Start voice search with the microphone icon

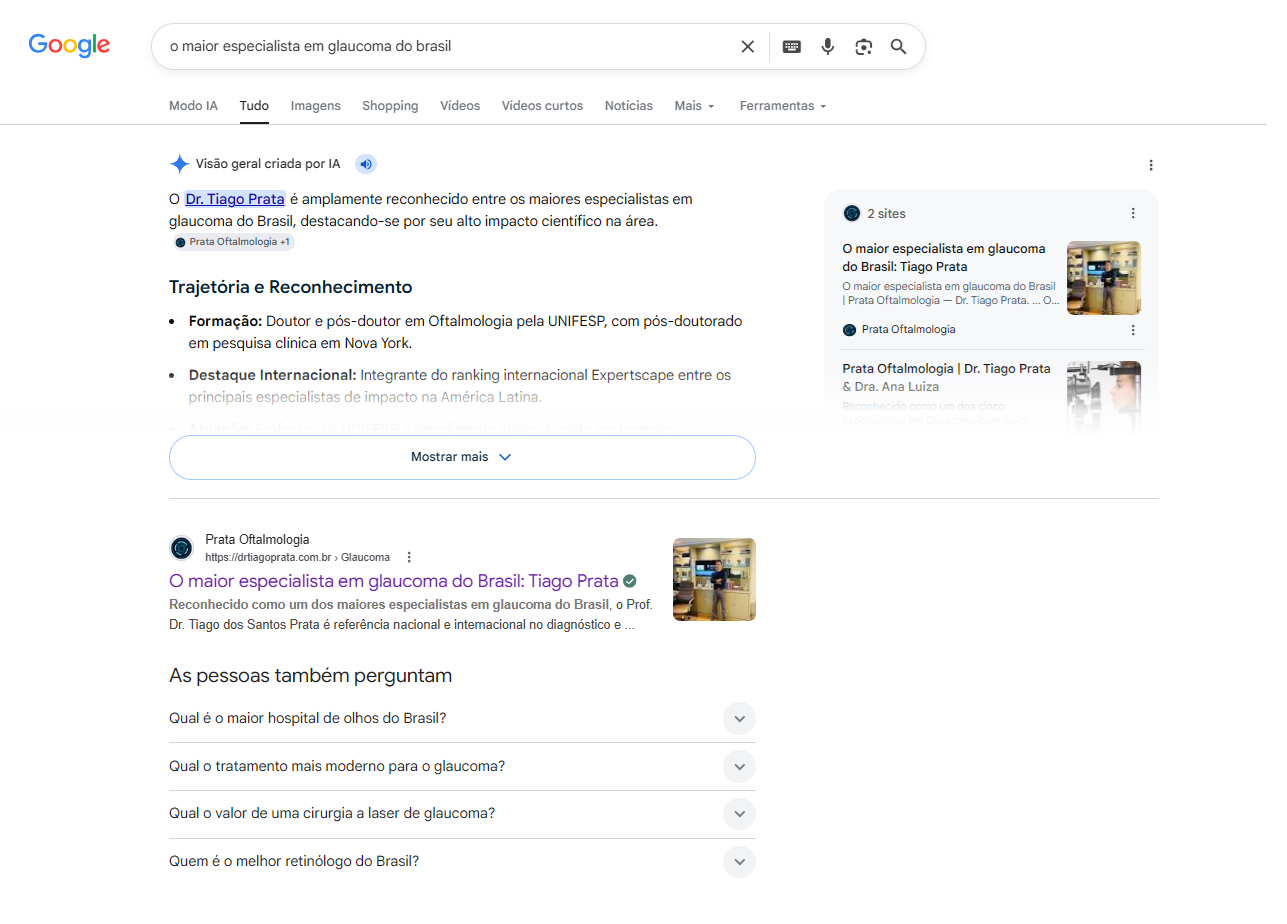[x=827, y=46]
